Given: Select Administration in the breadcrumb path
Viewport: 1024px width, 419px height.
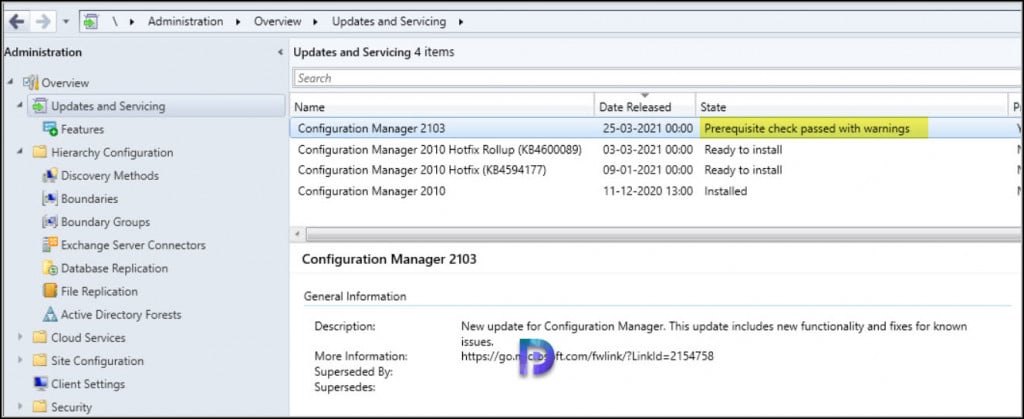Looking at the screenshot, I should click(x=185, y=22).
